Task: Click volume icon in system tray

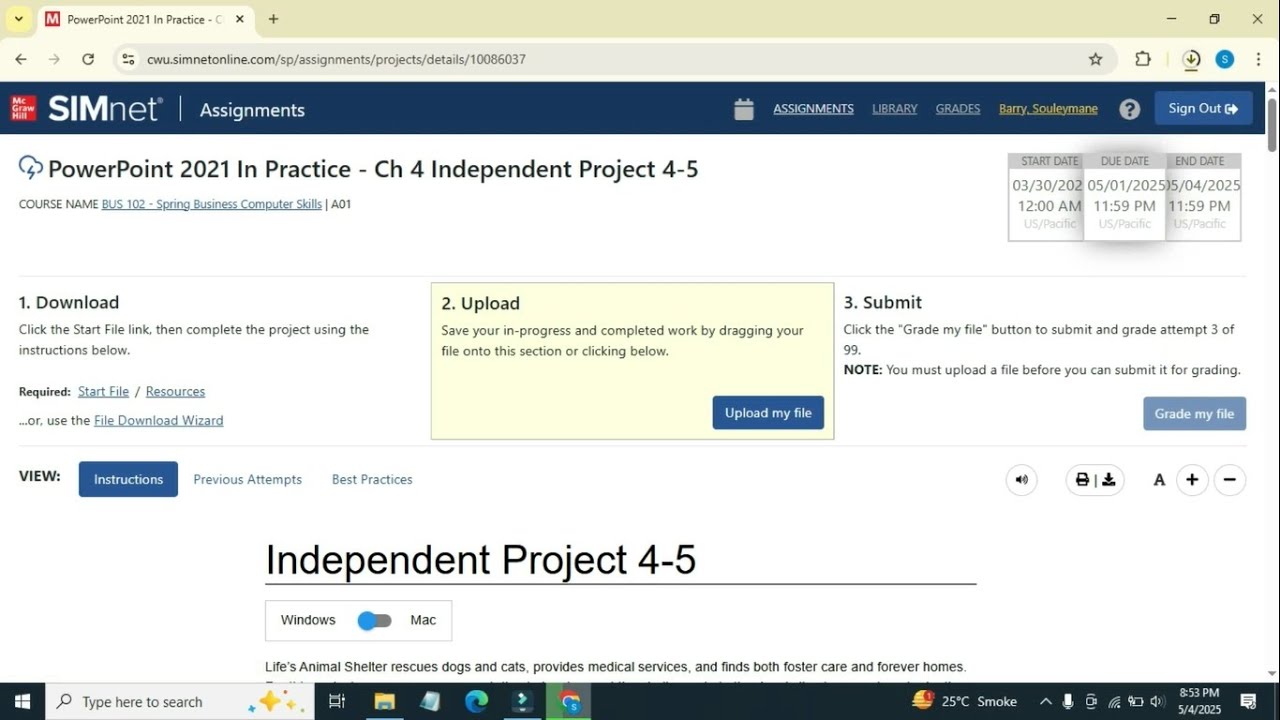Action: (x=1157, y=701)
